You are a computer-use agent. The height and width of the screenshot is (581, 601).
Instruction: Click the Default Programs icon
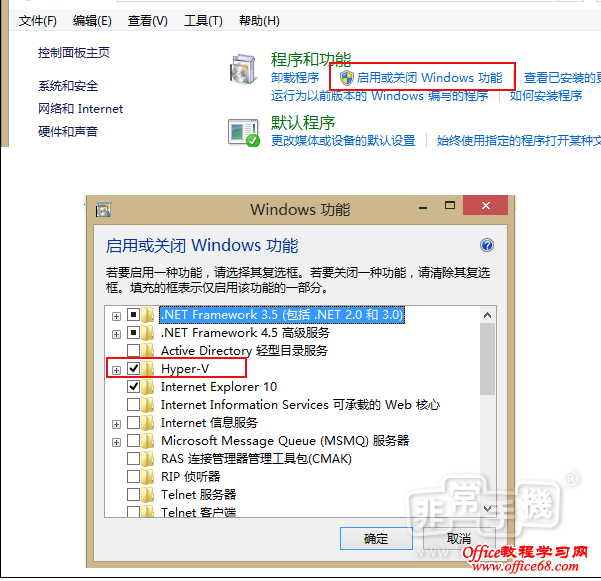click(244, 133)
